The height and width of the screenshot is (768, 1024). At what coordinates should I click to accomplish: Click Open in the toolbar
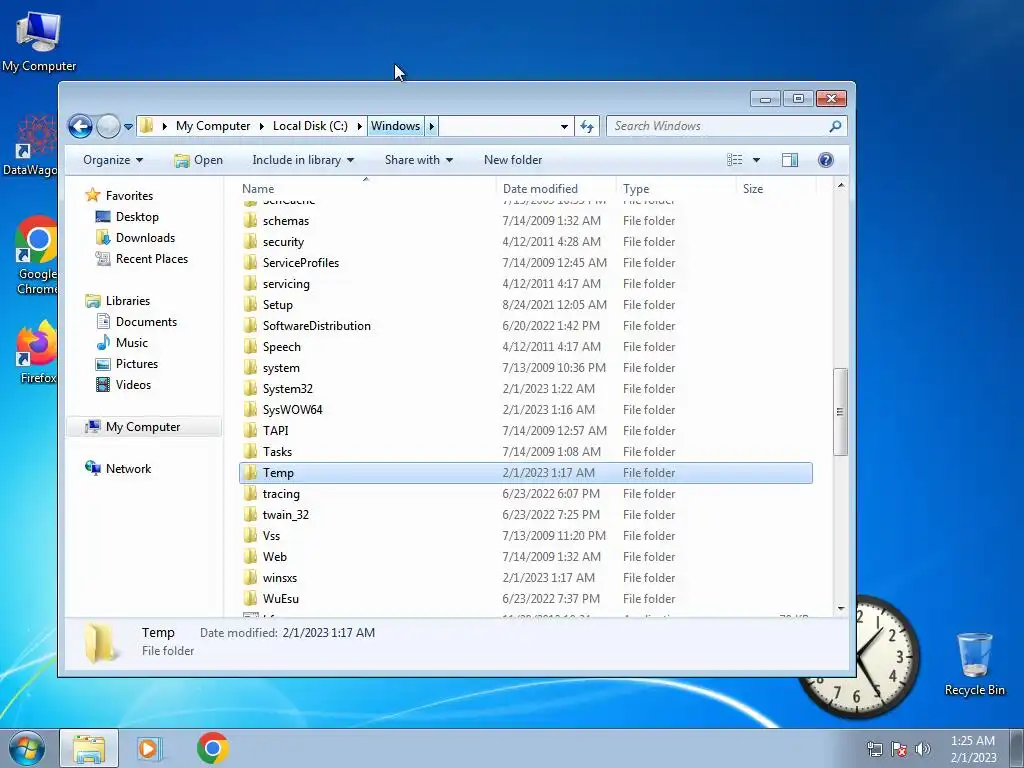[199, 160]
